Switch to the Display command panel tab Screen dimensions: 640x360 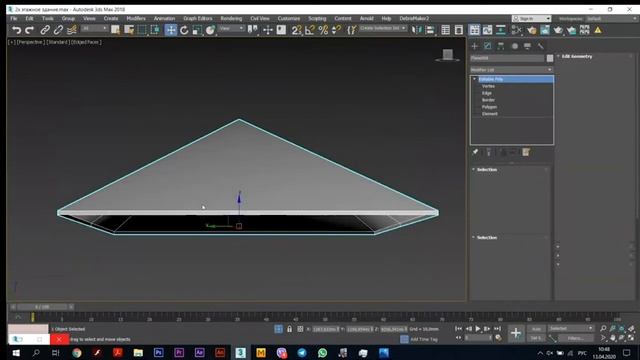(x=527, y=46)
